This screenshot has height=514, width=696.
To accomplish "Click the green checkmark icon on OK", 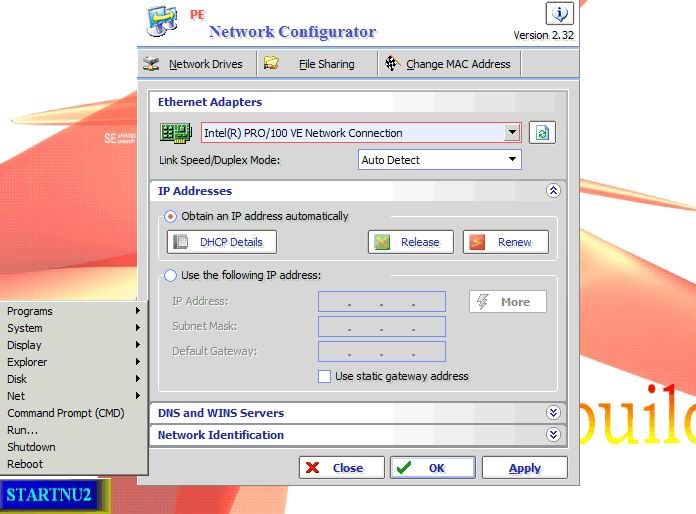I will click(403, 468).
